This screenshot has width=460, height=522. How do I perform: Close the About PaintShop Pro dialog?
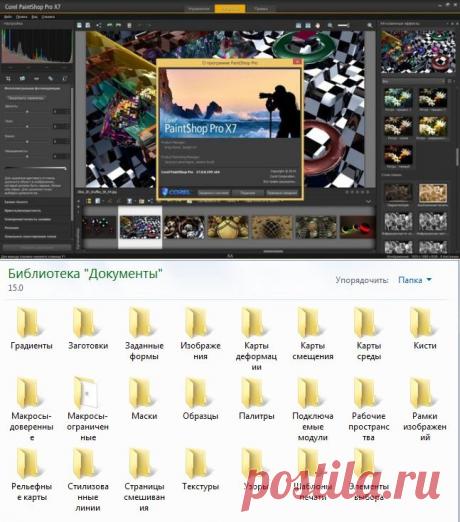(x=297, y=62)
